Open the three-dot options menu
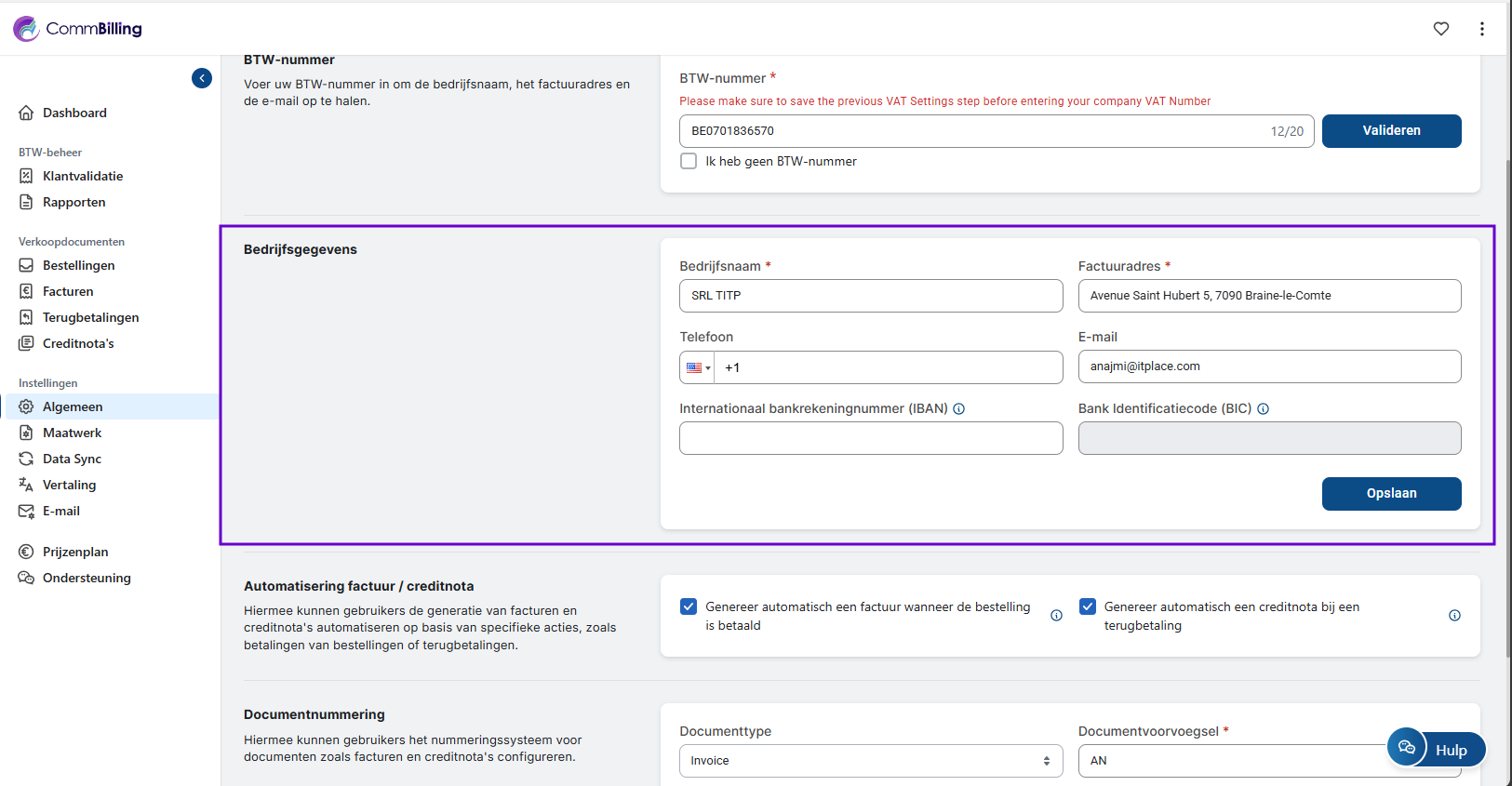 tap(1481, 29)
